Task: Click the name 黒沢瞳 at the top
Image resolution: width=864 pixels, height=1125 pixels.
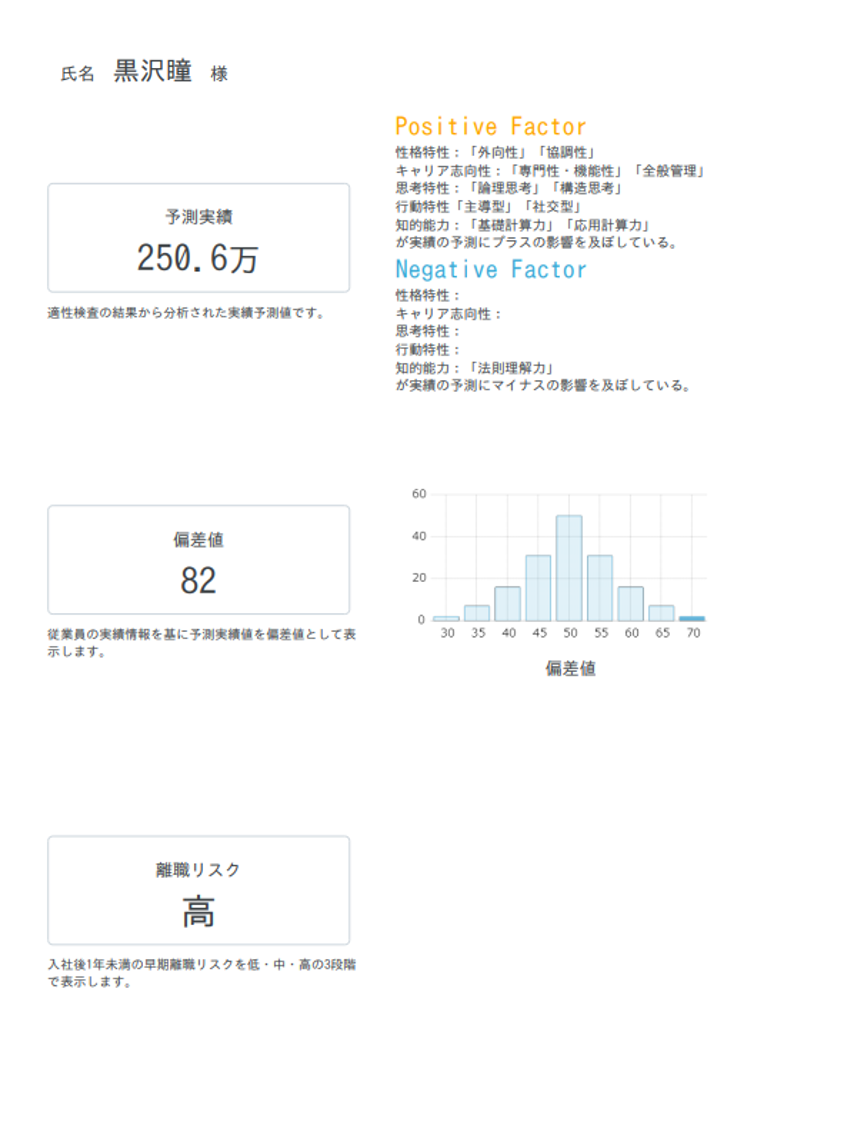Action: [152, 73]
